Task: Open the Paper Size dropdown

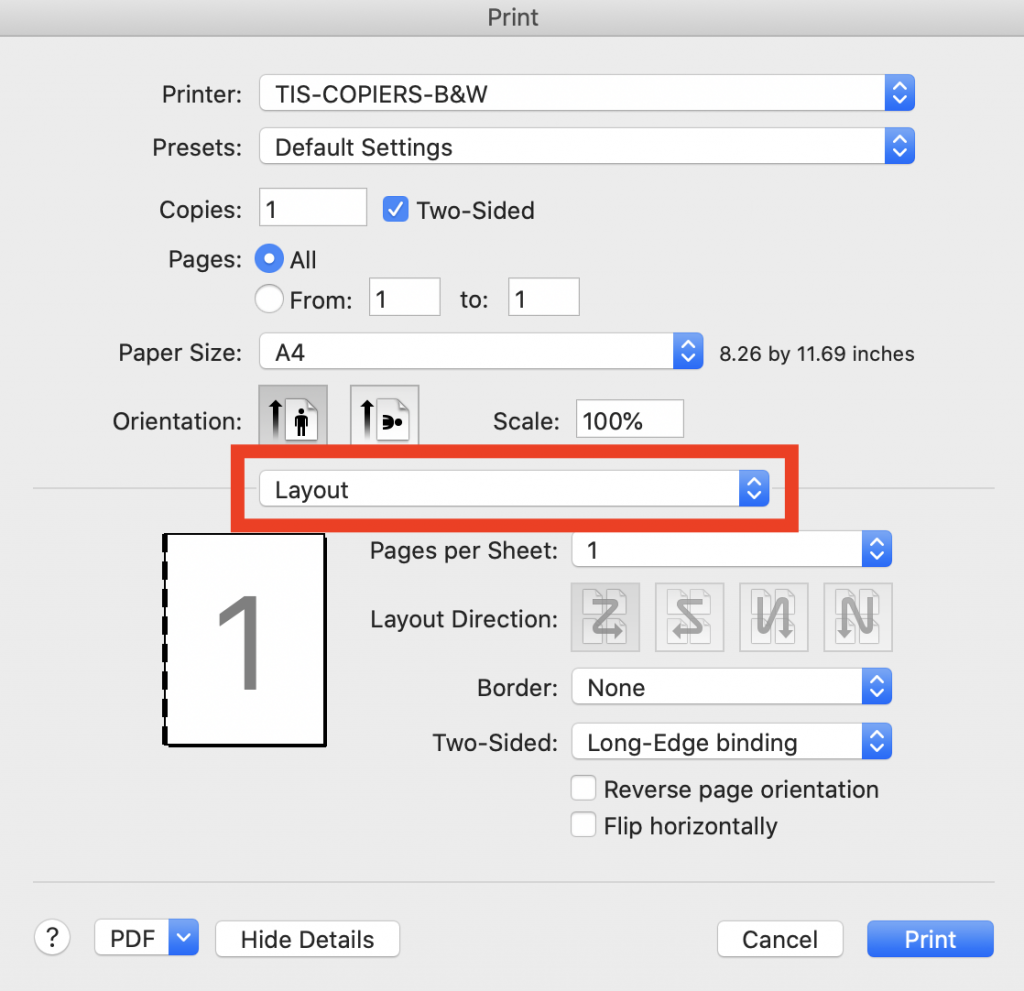Action: 481,352
